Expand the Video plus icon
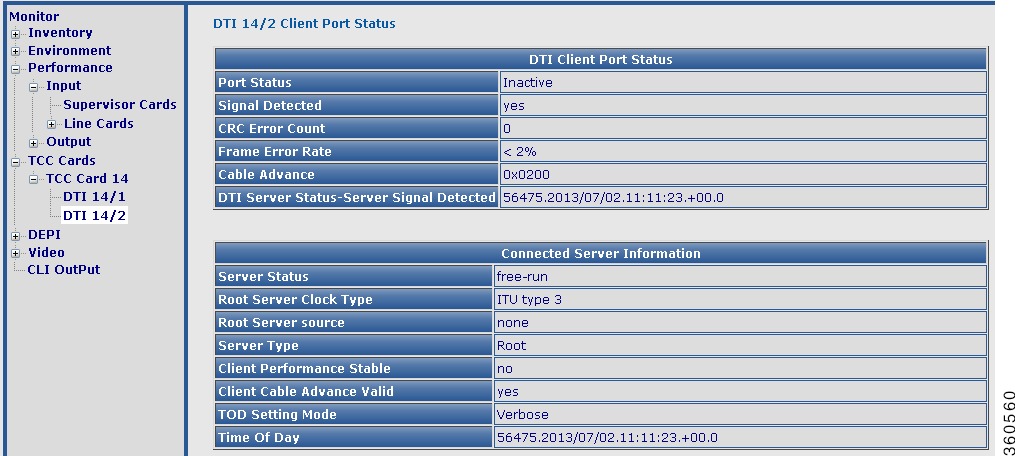 [x=15, y=253]
